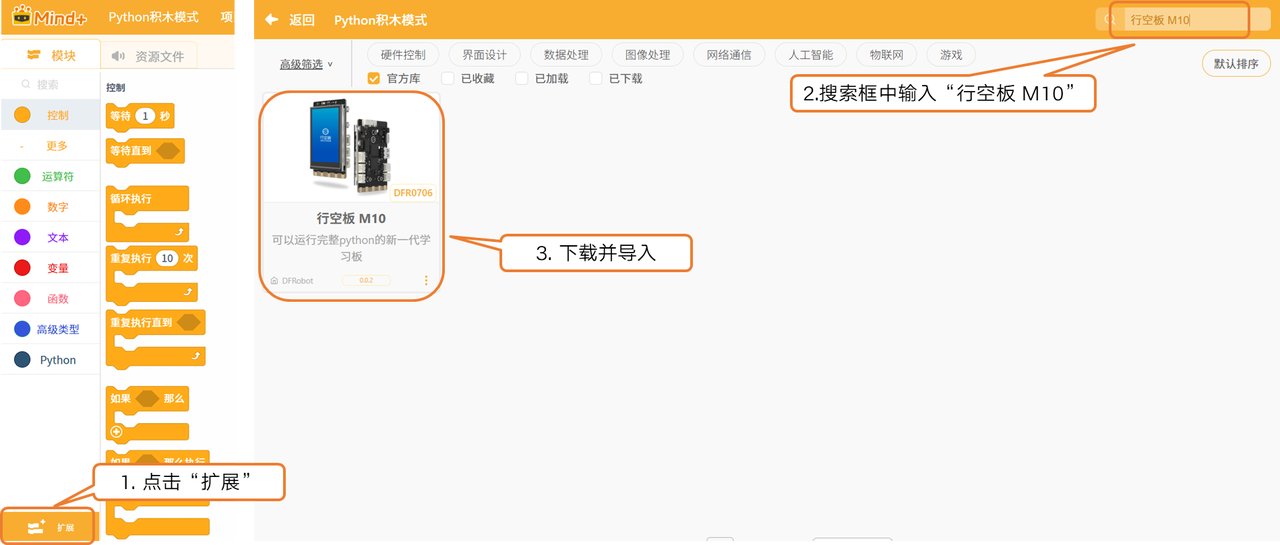Filter by 图像处理 tag
The image size is (1280, 545).
coord(647,55)
